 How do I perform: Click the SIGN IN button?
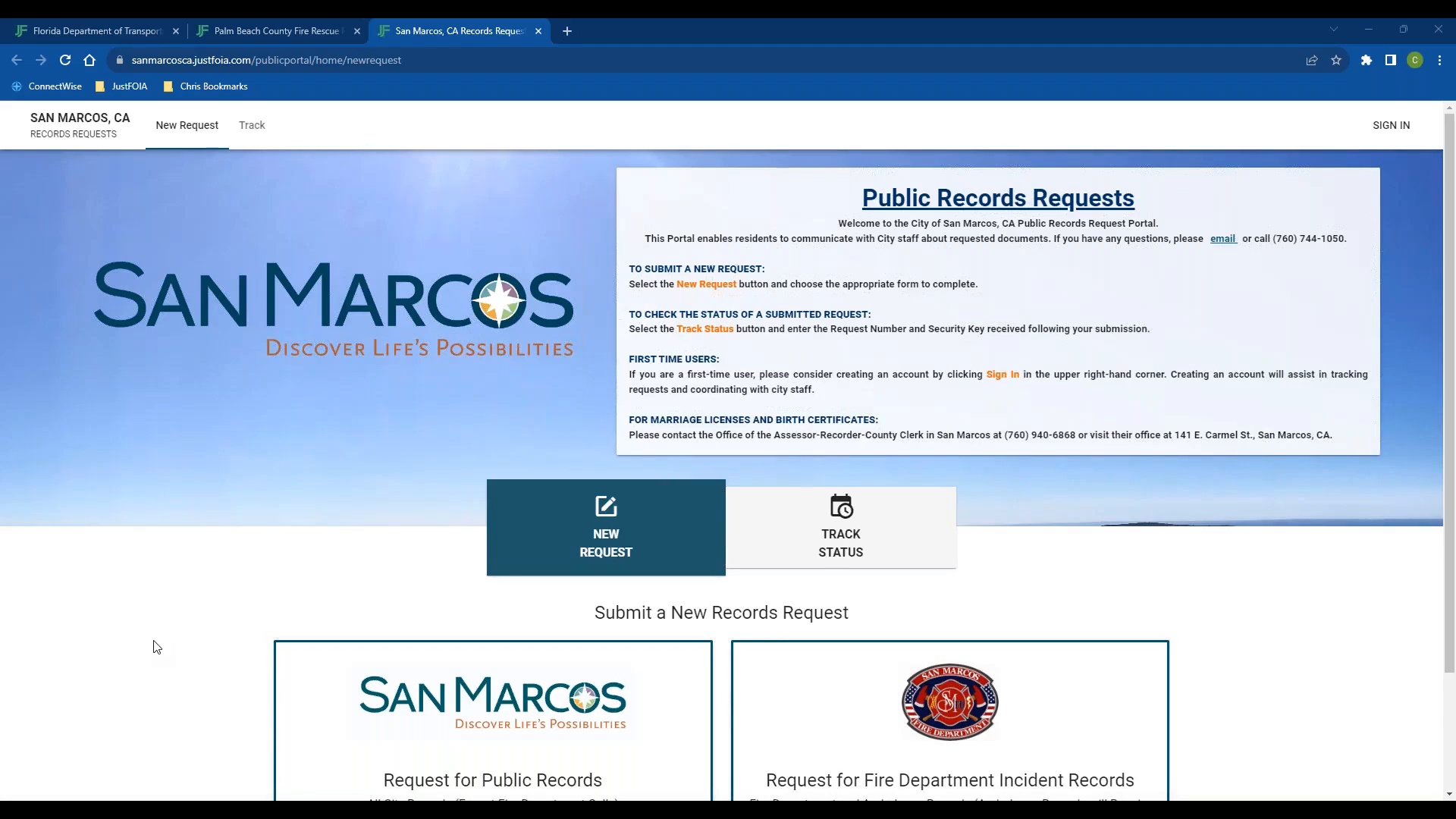(1391, 125)
